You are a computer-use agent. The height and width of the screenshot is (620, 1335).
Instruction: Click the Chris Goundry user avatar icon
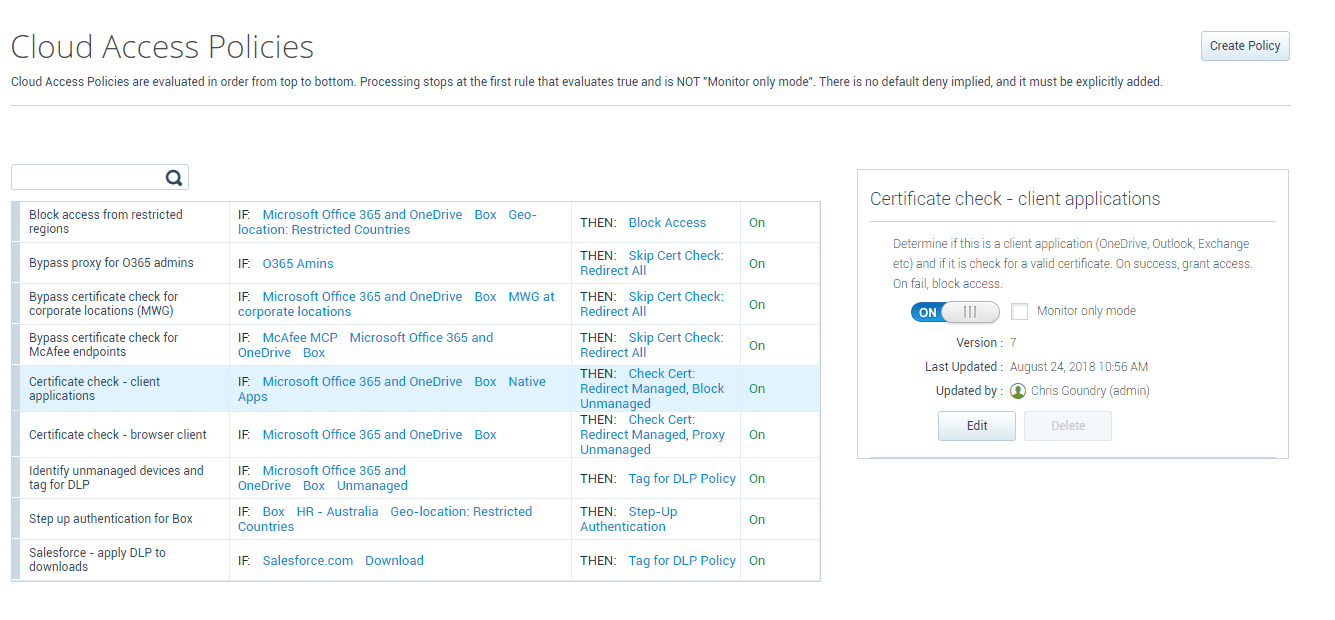point(1018,391)
